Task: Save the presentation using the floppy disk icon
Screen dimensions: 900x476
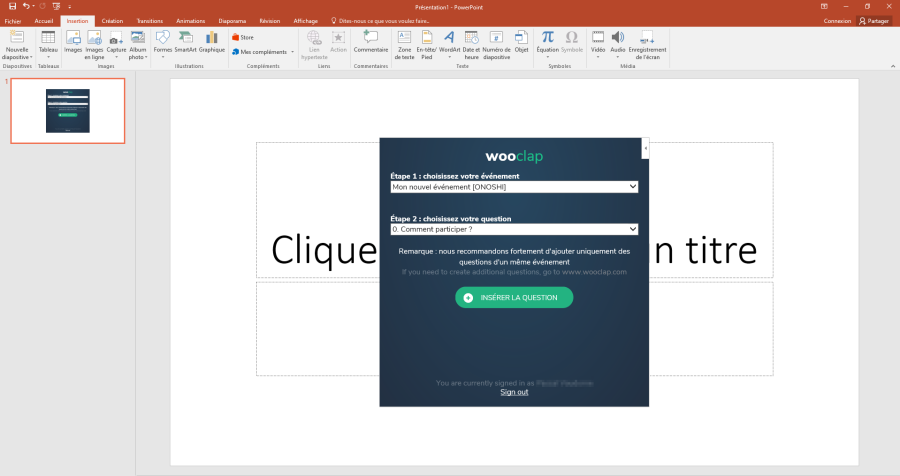Action: coord(12,6)
